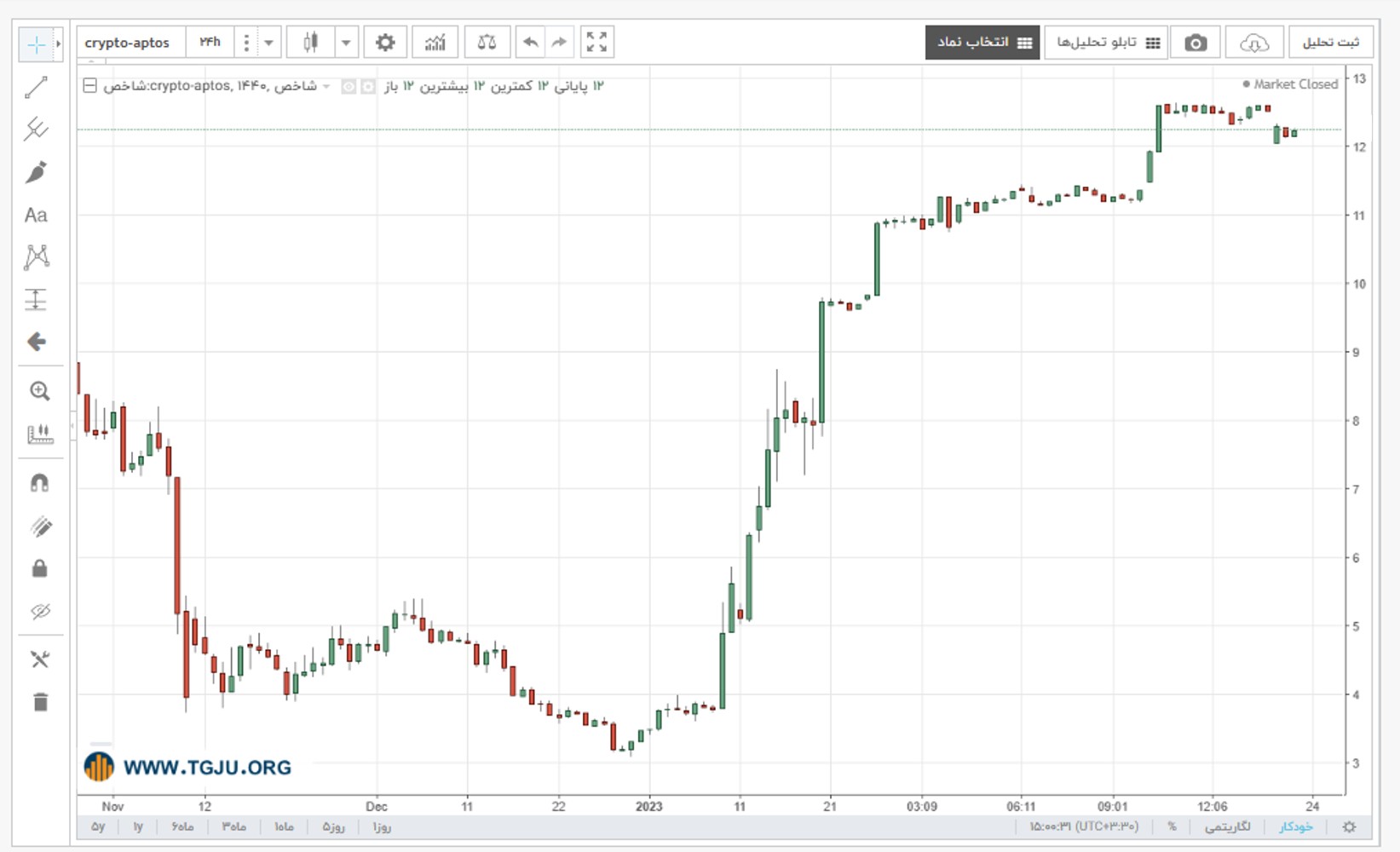The width and height of the screenshot is (1400, 852).
Task: Redo the chart action
Action: [x=559, y=42]
